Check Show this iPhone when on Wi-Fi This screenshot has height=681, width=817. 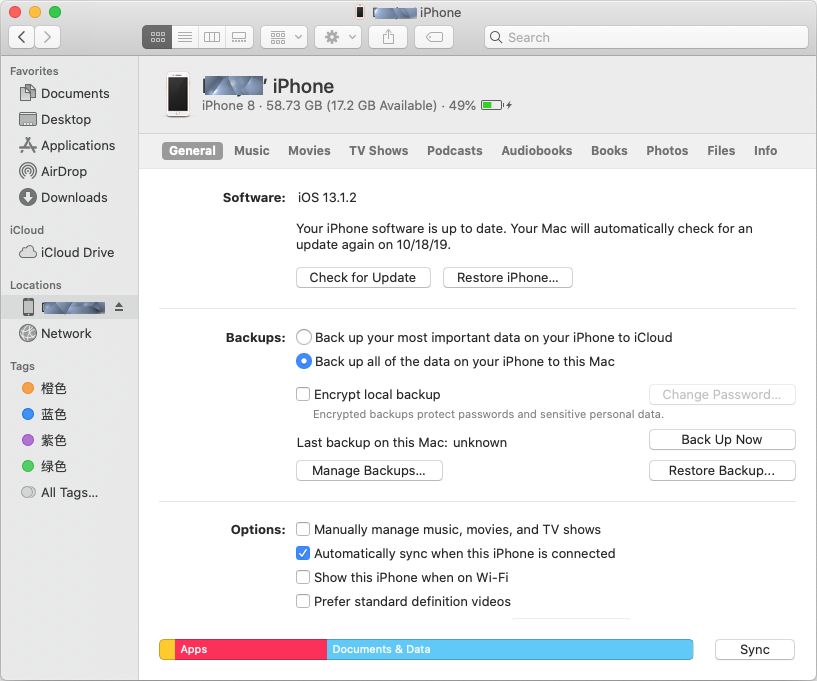303,577
